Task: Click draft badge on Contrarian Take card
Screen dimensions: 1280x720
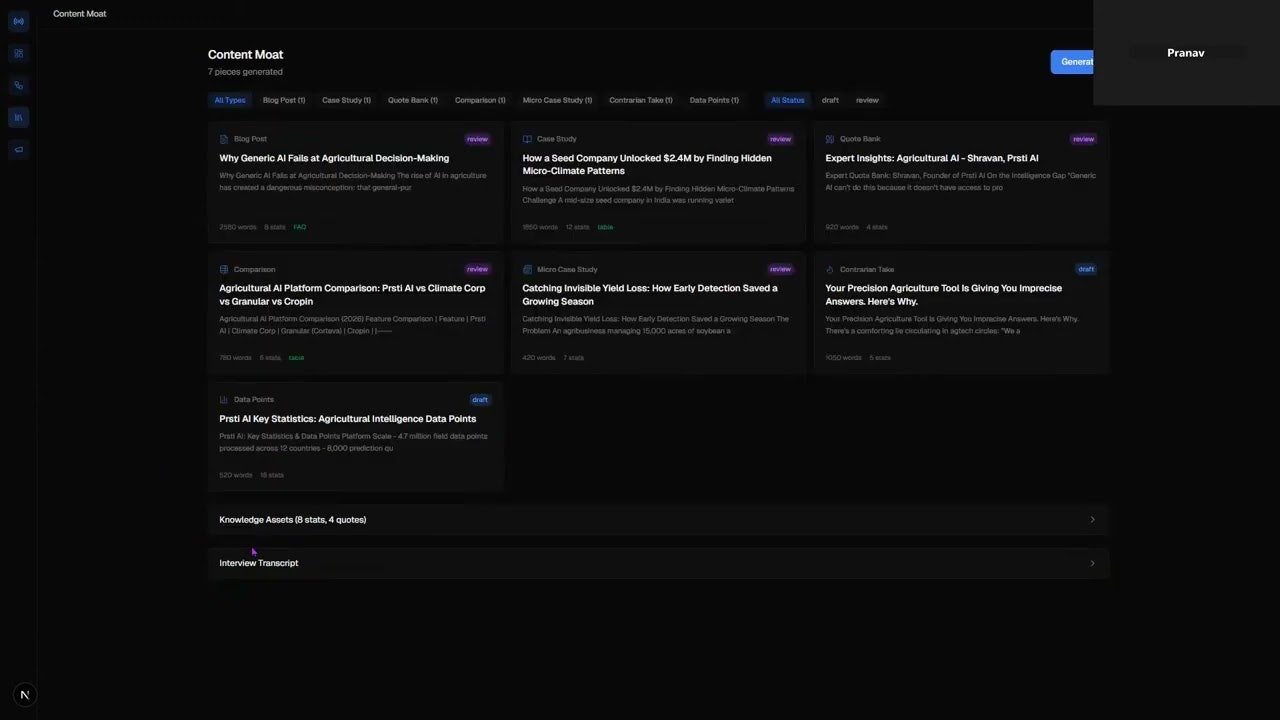Action: point(1086,269)
